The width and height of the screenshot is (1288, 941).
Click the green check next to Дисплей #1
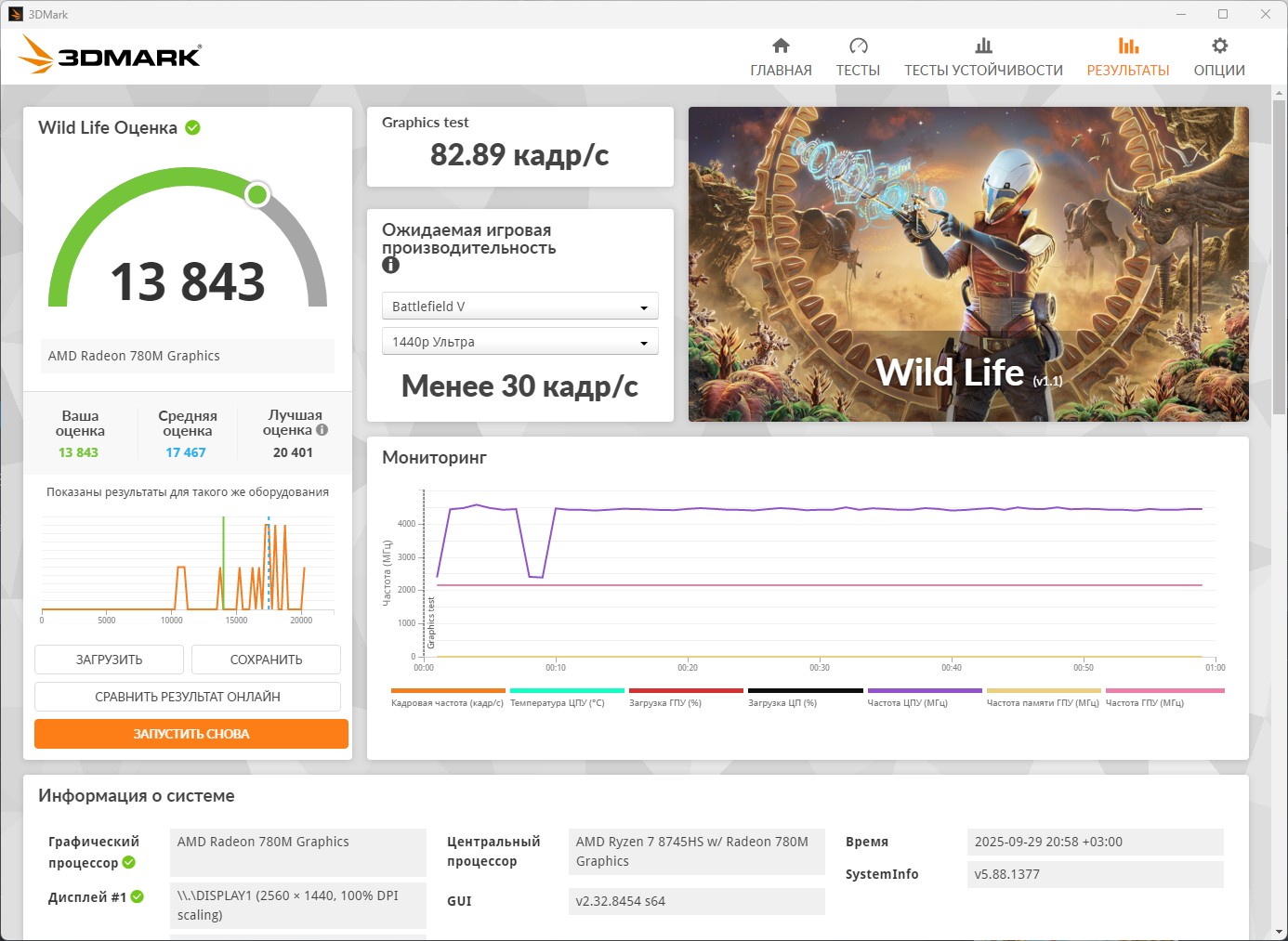tap(138, 896)
